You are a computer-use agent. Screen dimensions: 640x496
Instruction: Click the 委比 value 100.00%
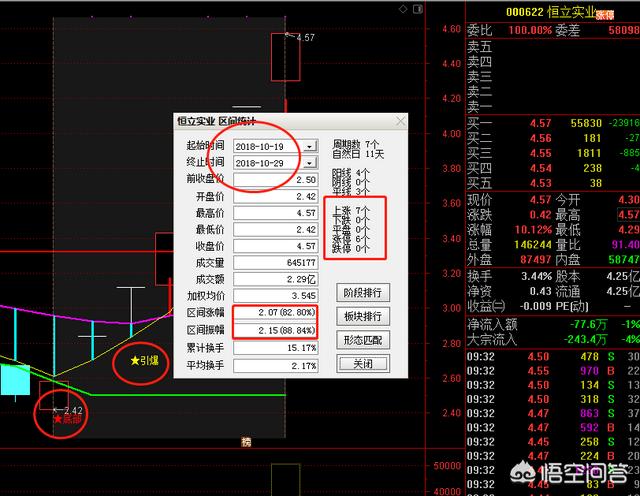coord(530,30)
